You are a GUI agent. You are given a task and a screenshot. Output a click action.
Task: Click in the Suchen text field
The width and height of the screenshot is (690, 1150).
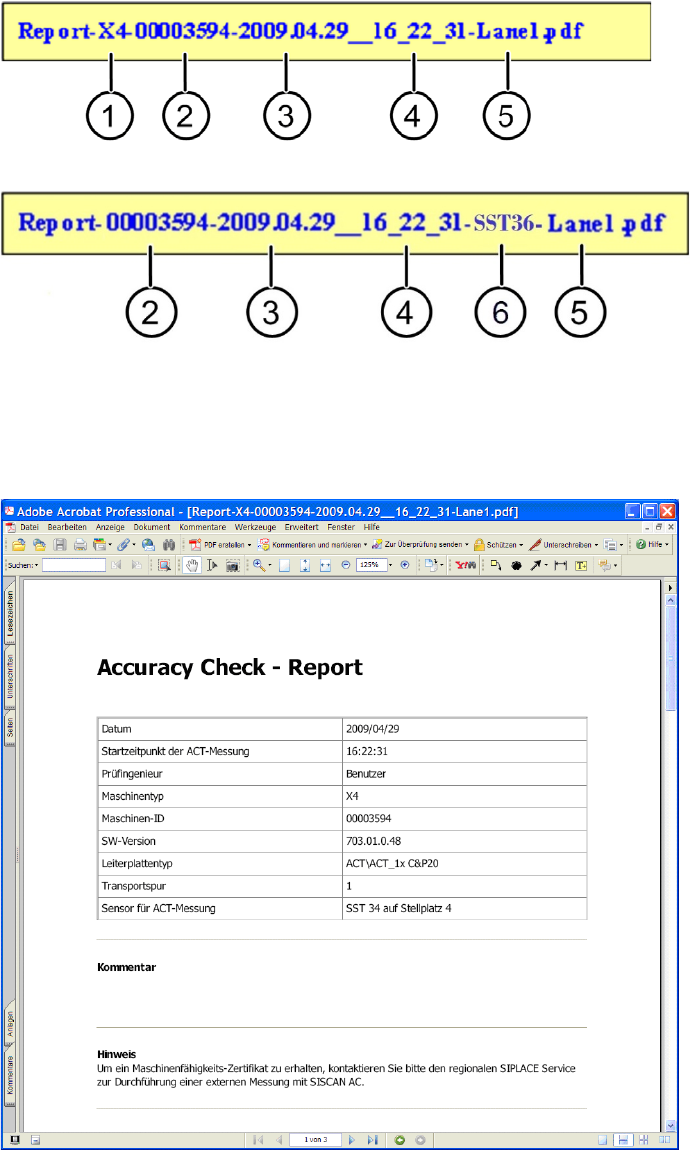(x=74, y=565)
